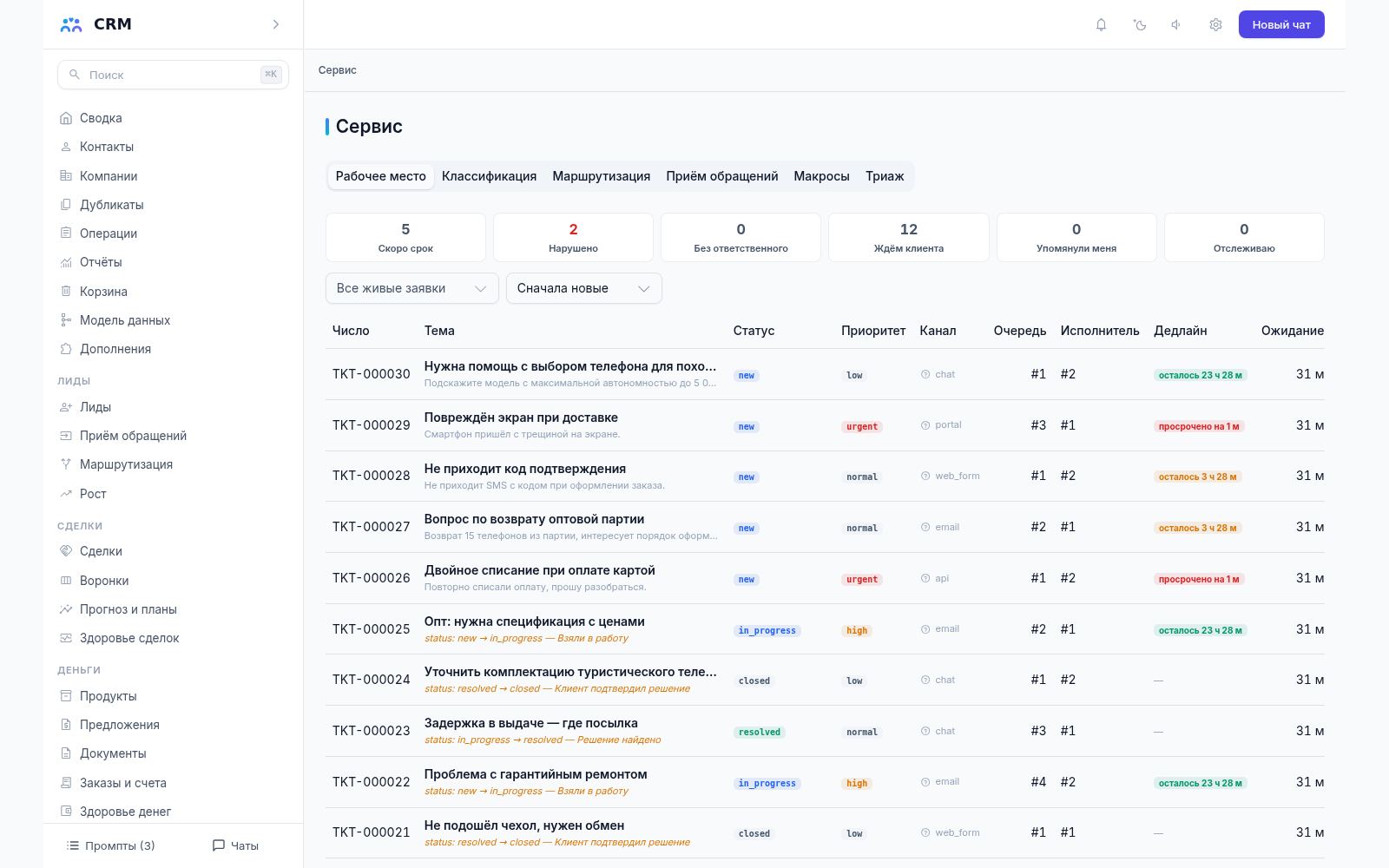Open settings gear icon
Viewport: 1389px width, 868px height.
pos(1215,24)
